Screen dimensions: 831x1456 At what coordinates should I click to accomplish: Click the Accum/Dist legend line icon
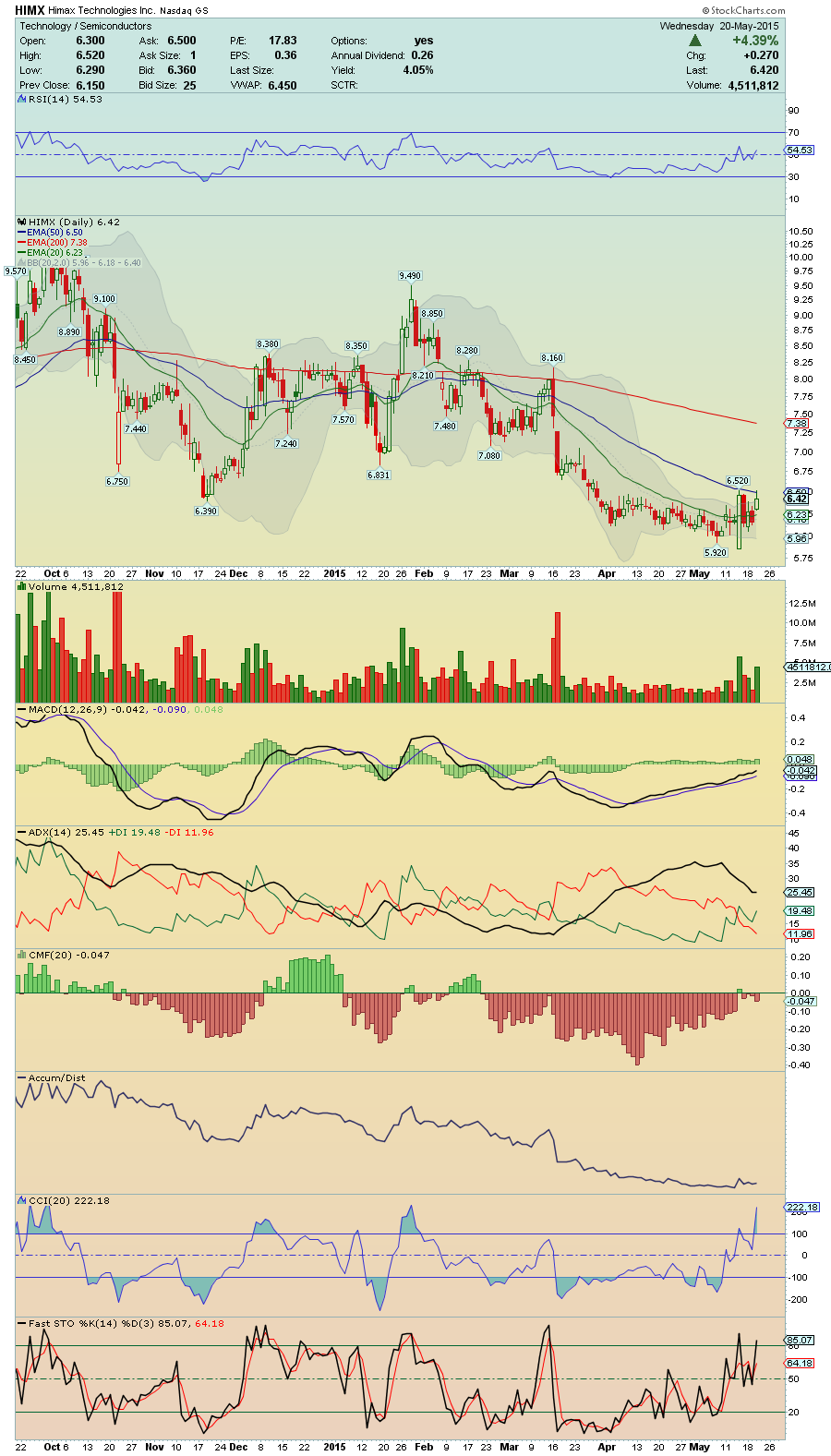22,1077
